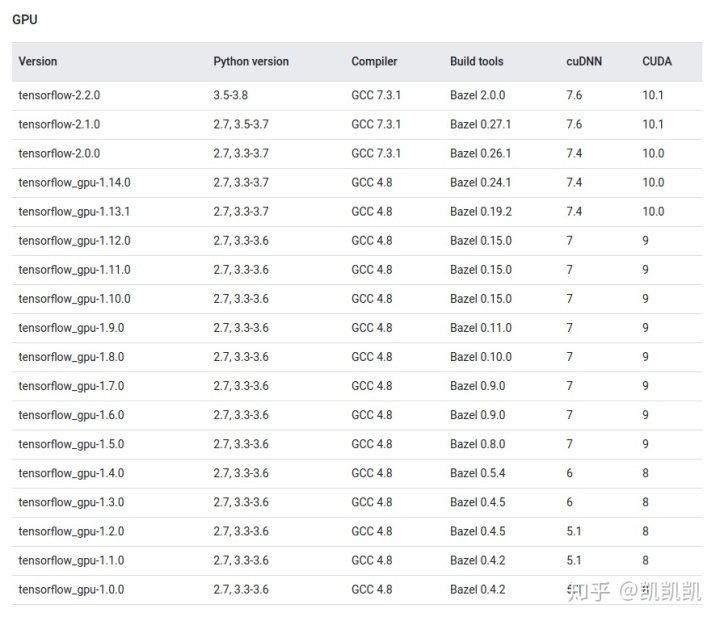Click the Bazel 0.5.4 cell

point(478,473)
